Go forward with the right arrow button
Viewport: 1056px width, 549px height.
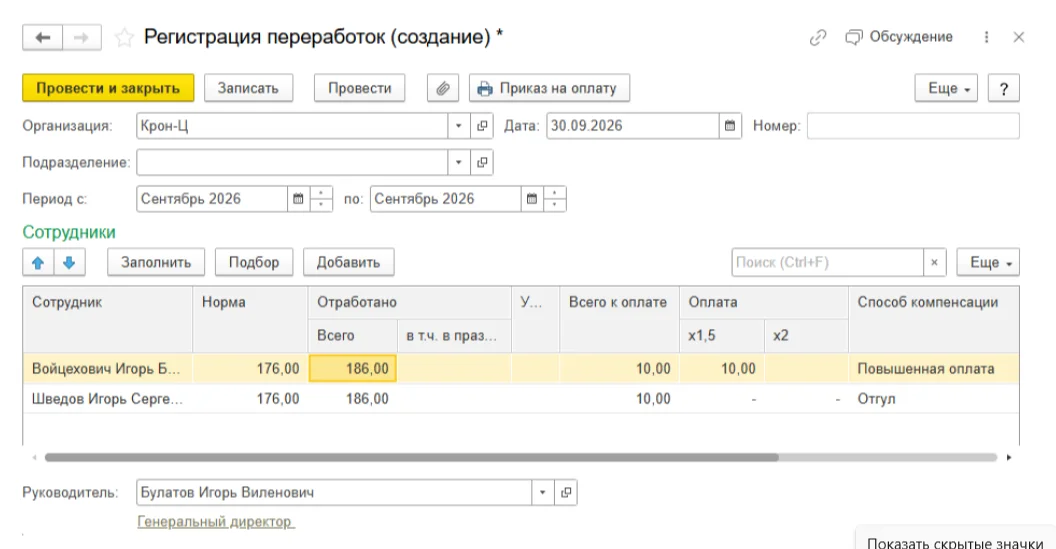81,38
